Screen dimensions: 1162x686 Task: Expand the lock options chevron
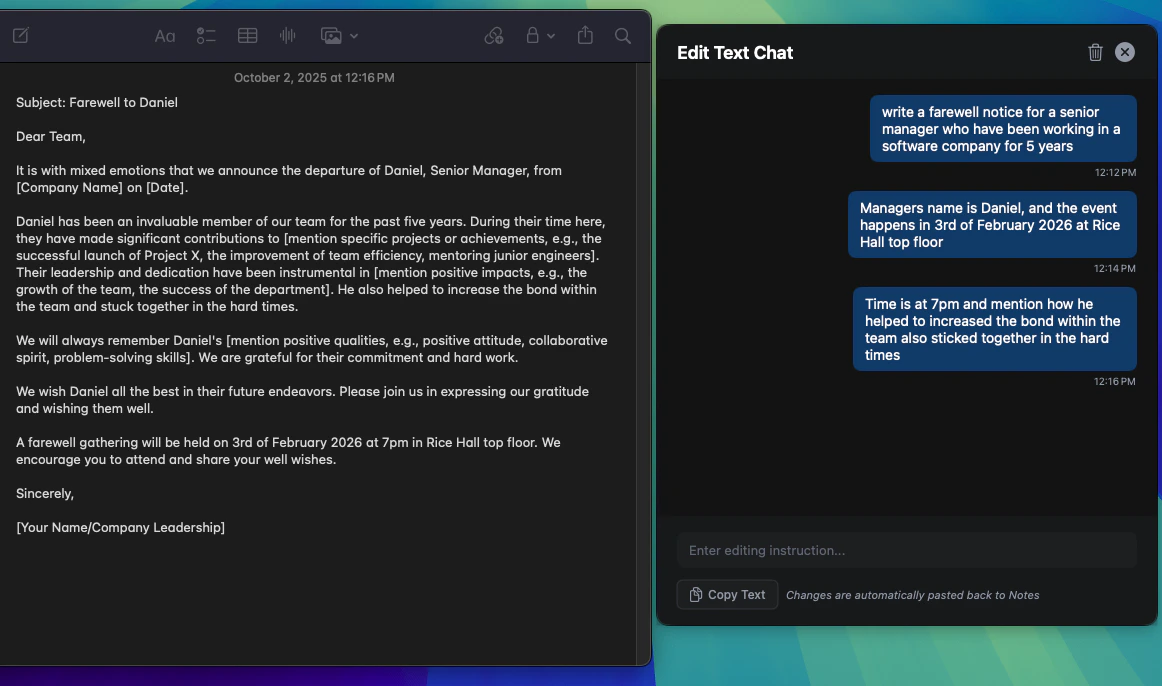coord(551,35)
